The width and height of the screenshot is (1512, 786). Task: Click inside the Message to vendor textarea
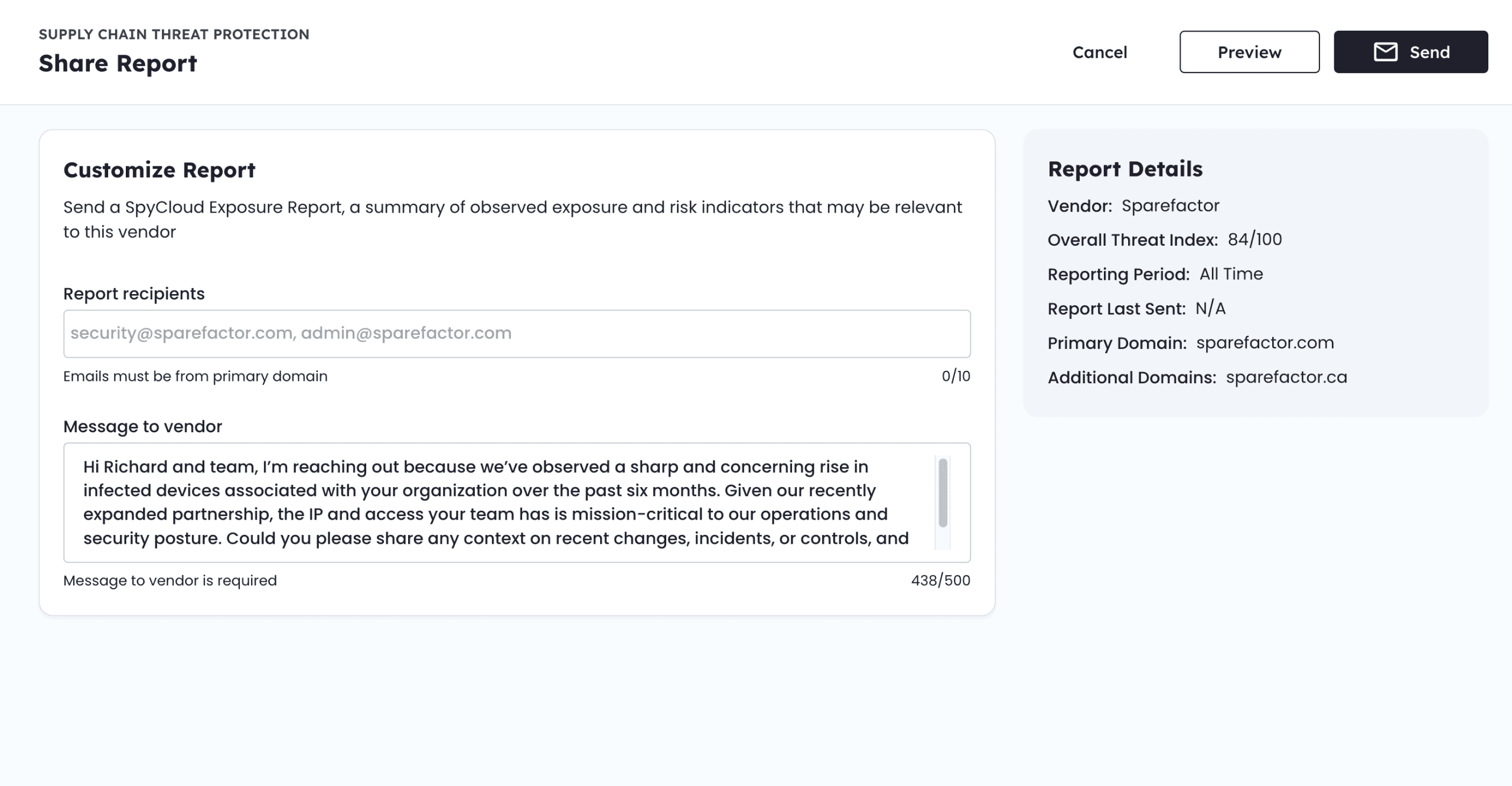[x=496, y=502]
